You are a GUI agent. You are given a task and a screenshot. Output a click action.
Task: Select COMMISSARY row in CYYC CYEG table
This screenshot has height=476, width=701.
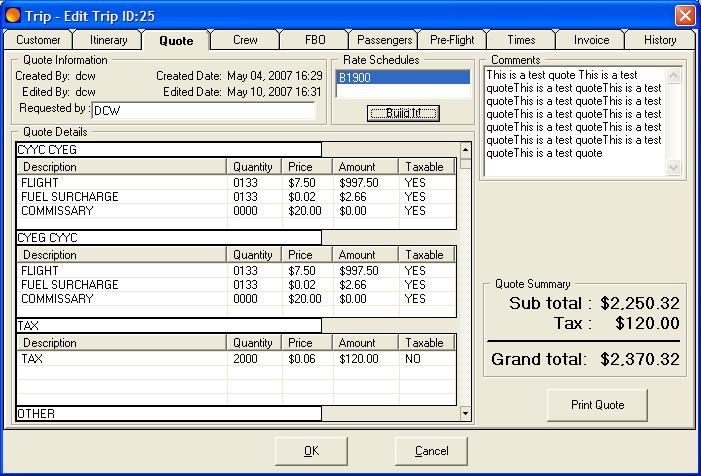[236, 211]
